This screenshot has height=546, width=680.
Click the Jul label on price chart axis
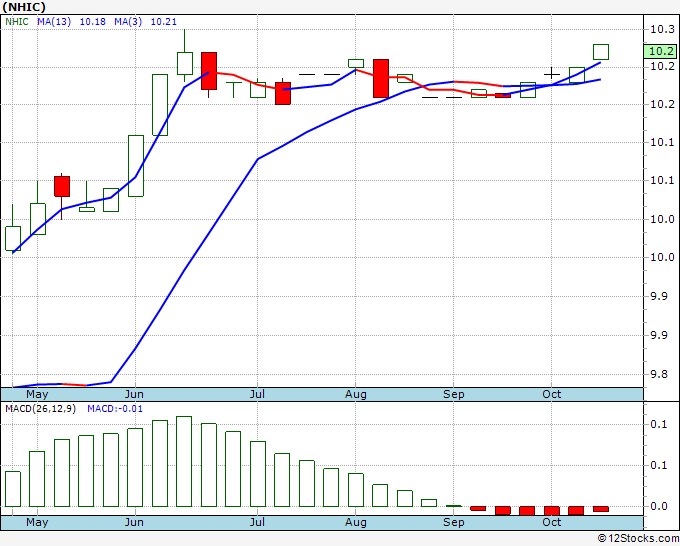(257, 394)
